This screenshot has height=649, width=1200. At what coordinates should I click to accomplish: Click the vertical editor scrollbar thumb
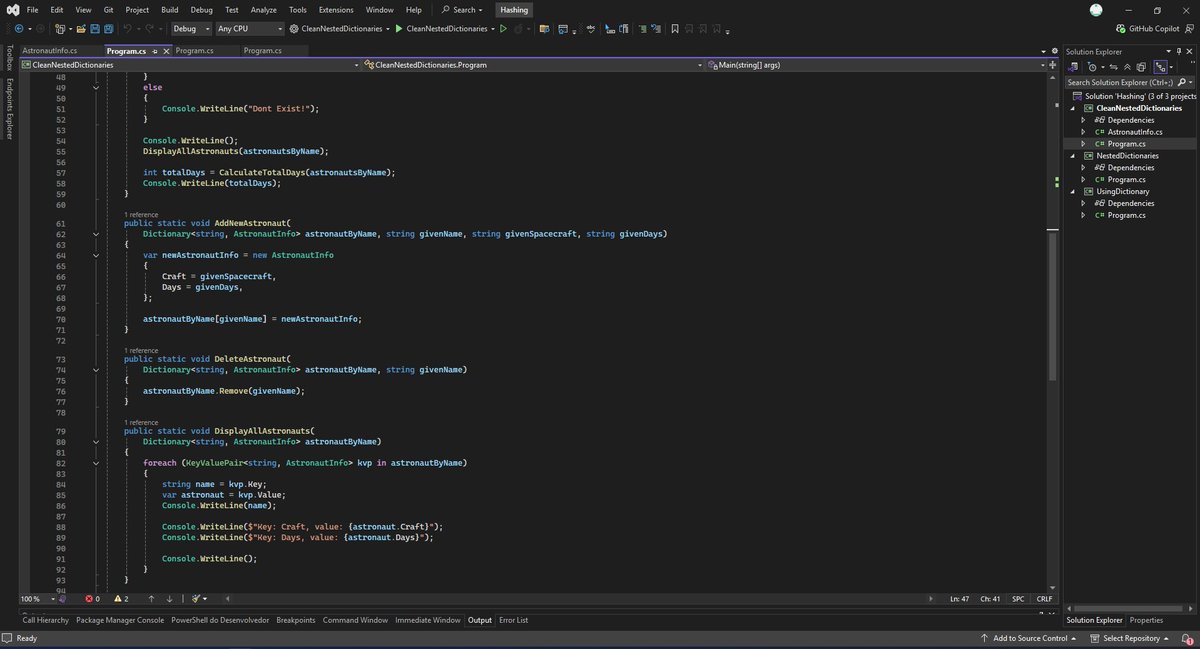[1052, 305]
